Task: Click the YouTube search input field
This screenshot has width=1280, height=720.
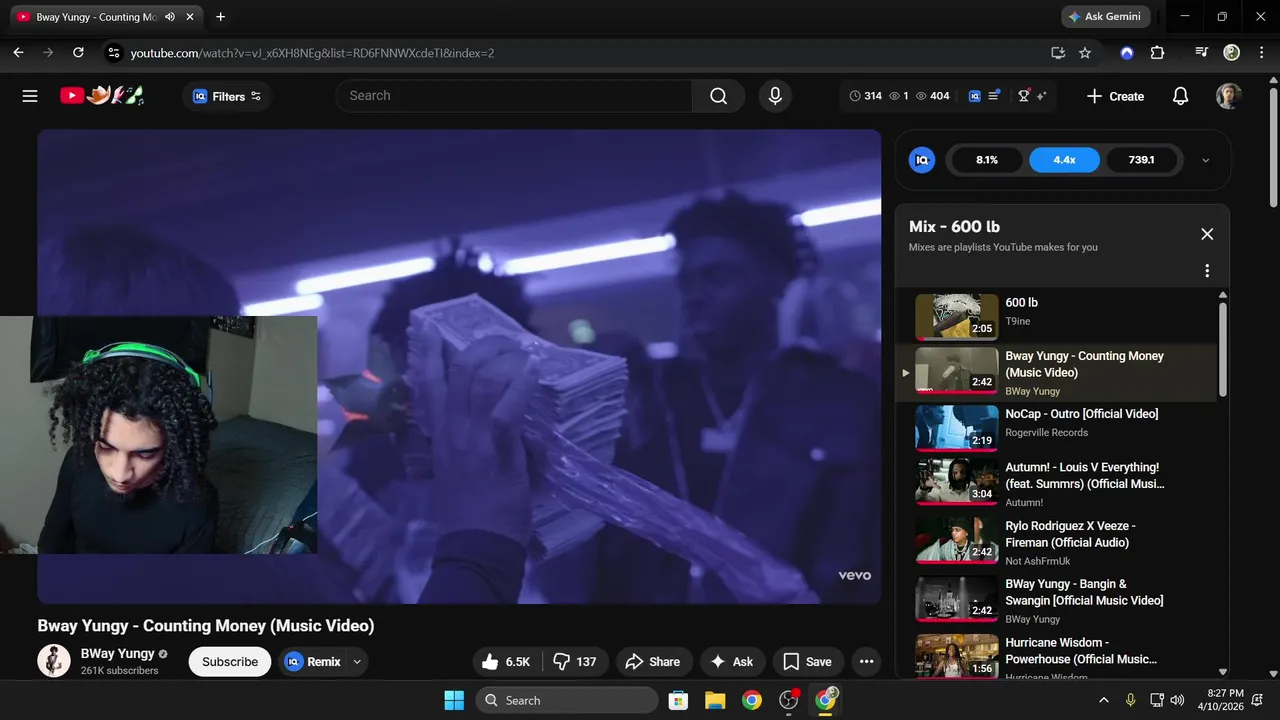Action: click(x=514, y=96)
